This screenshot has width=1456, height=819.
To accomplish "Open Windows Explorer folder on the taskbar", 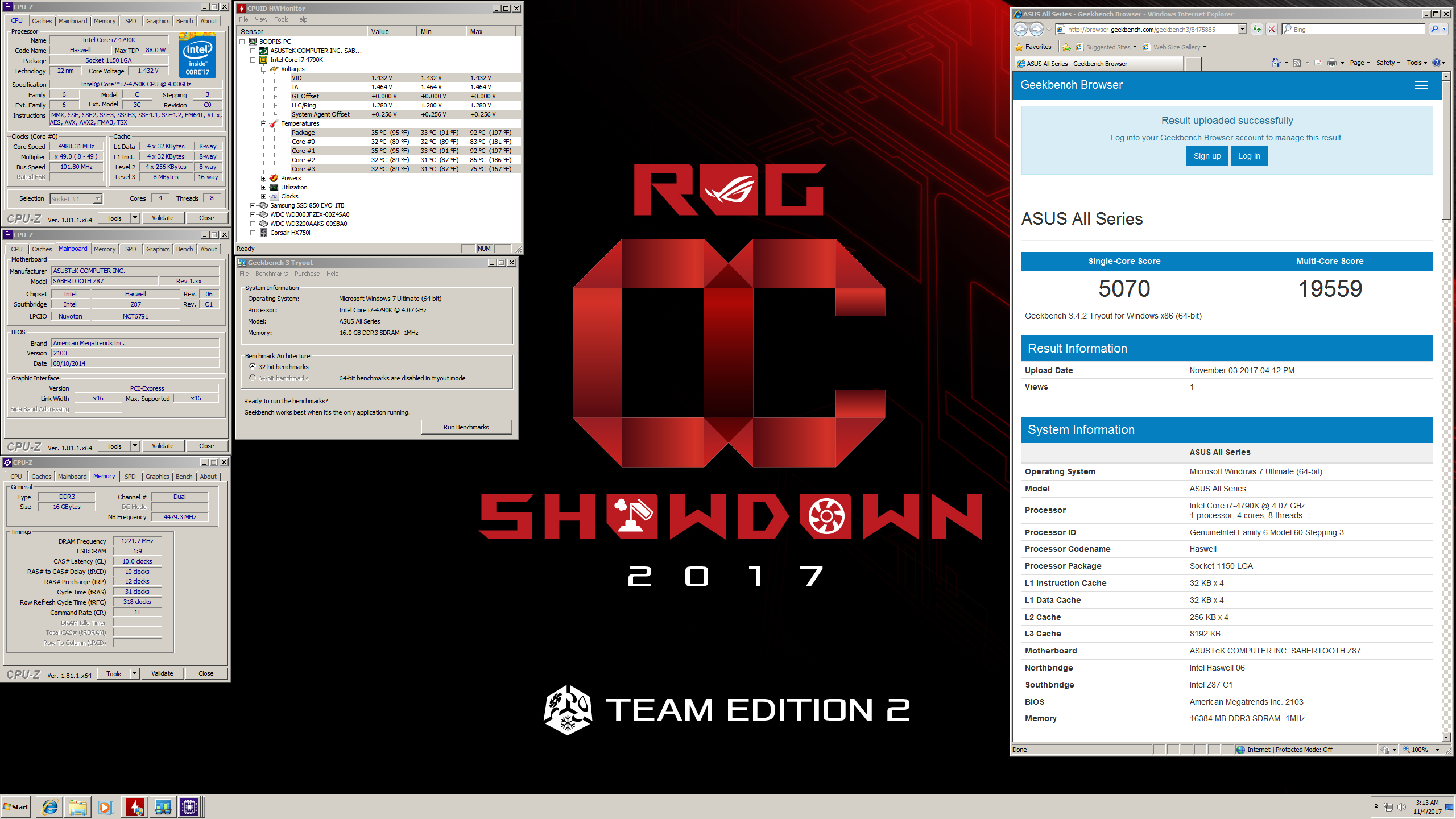I will [x=78, y=807].
